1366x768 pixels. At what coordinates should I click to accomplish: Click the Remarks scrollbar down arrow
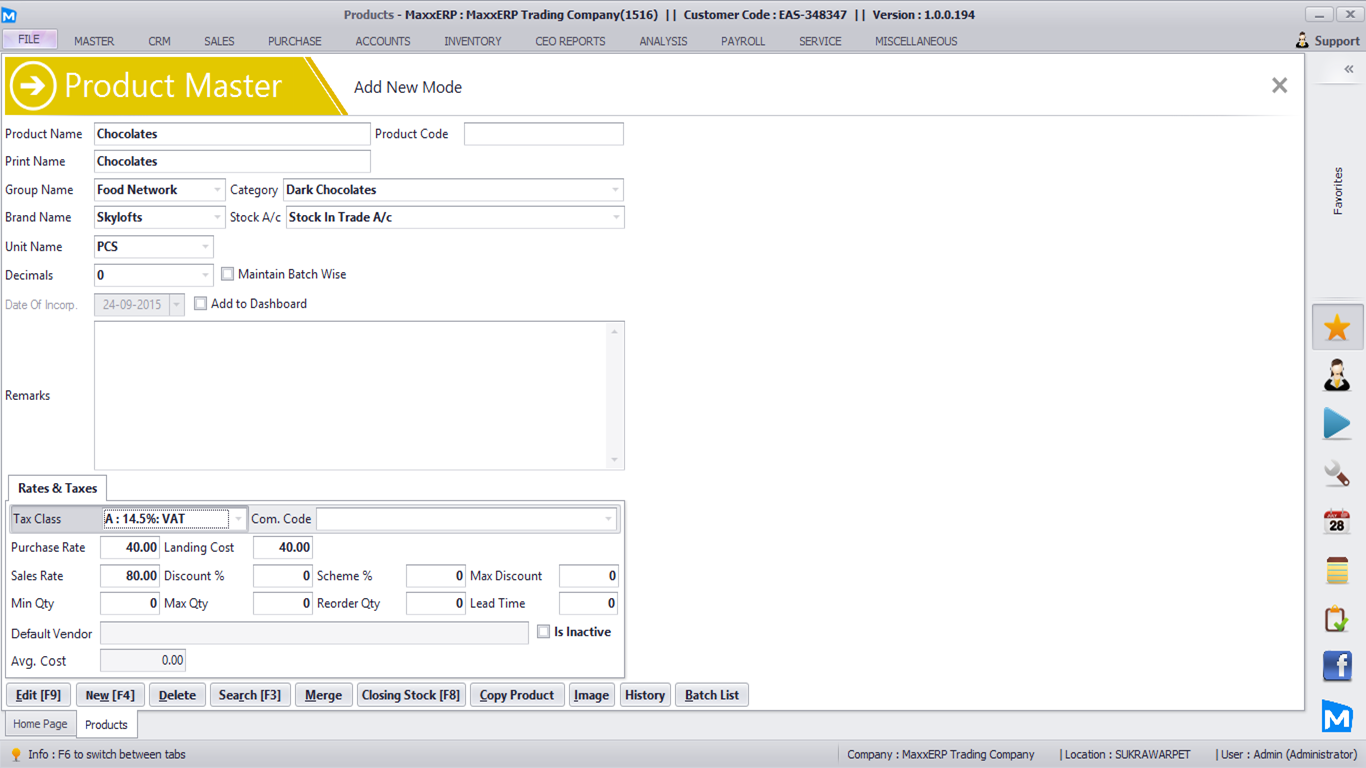(x=615, y=460)
